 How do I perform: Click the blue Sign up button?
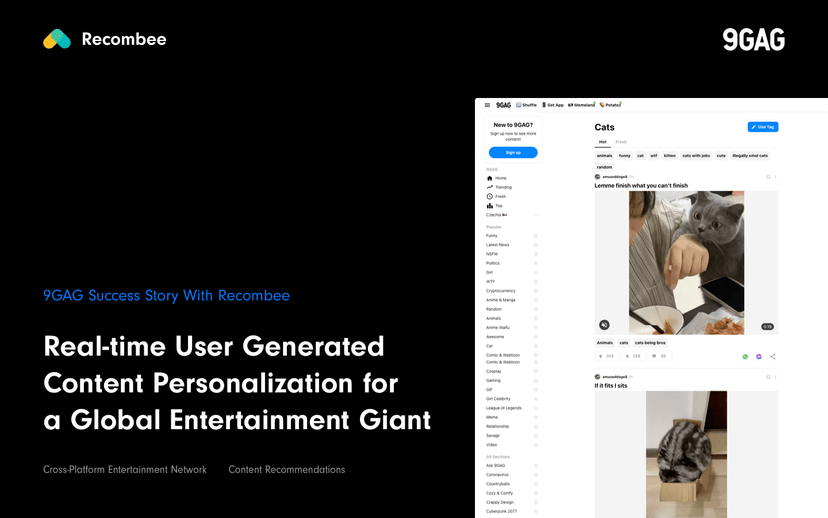(x=513, y=153)
